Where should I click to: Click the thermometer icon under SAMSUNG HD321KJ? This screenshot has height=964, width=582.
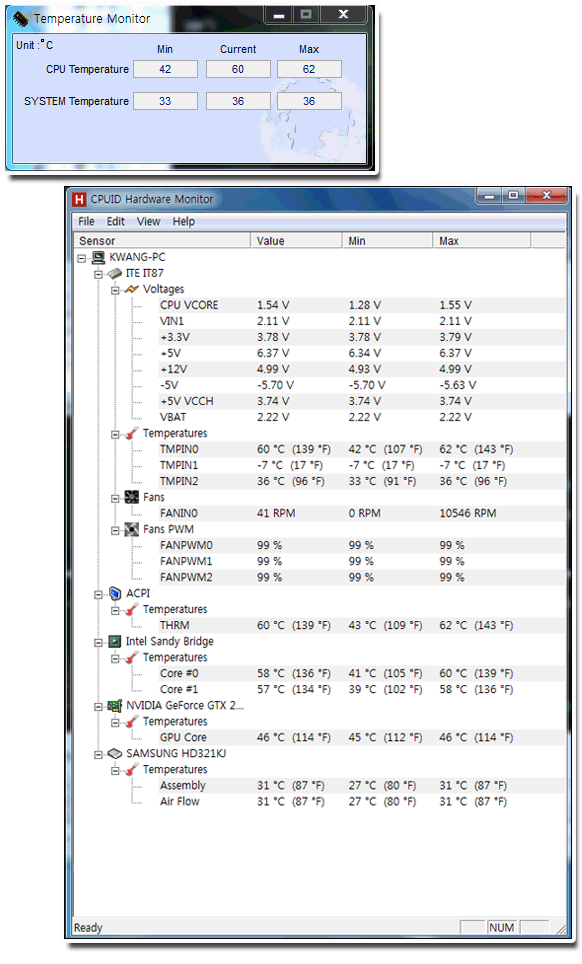pos(132,769)
